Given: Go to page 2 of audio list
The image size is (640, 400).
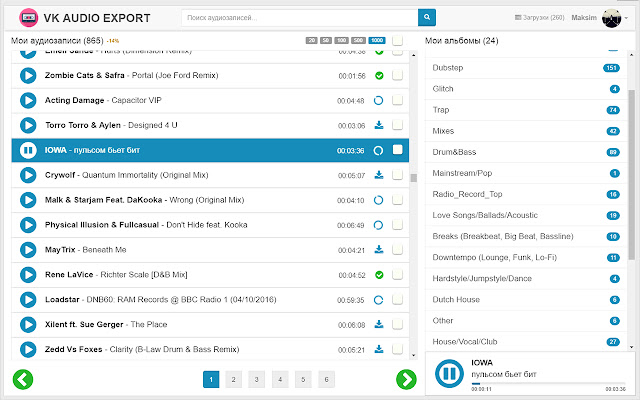Looking at the screenshot, I should click(x=233, y=380).
